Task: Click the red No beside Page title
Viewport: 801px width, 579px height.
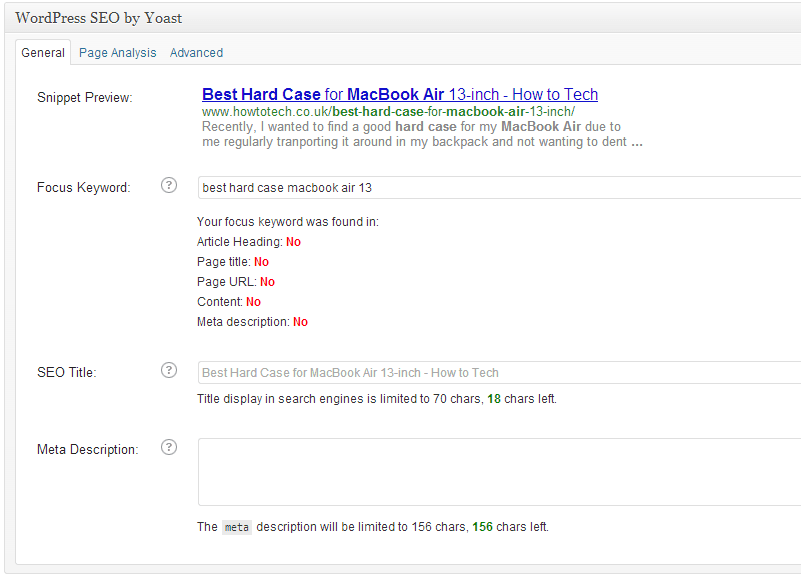Action: pos(261,261)
